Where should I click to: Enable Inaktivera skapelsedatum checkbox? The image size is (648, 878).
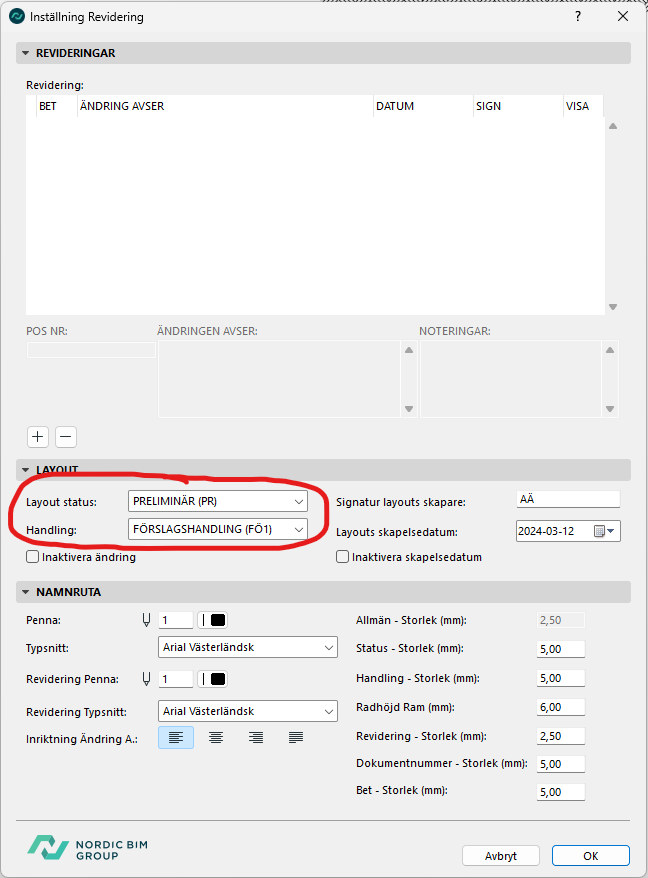(x=343, y=557)
